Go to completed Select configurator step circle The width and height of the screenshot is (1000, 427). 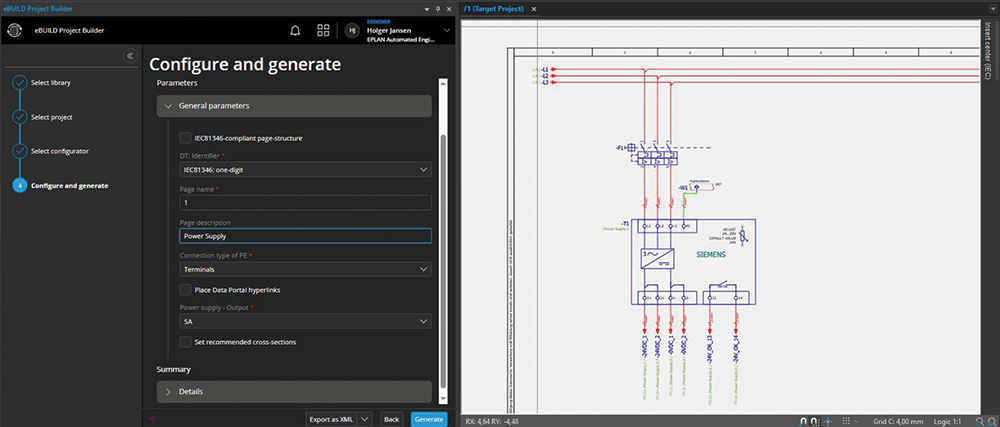click(x=20, y=152)
